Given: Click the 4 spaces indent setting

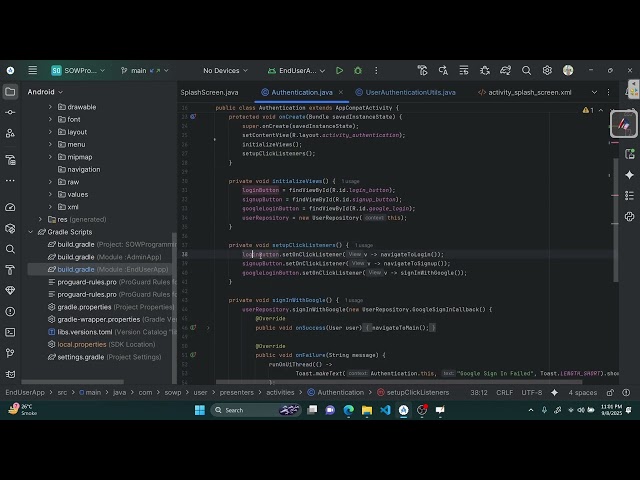Looking at the screenshot, I should coord(582,393).
